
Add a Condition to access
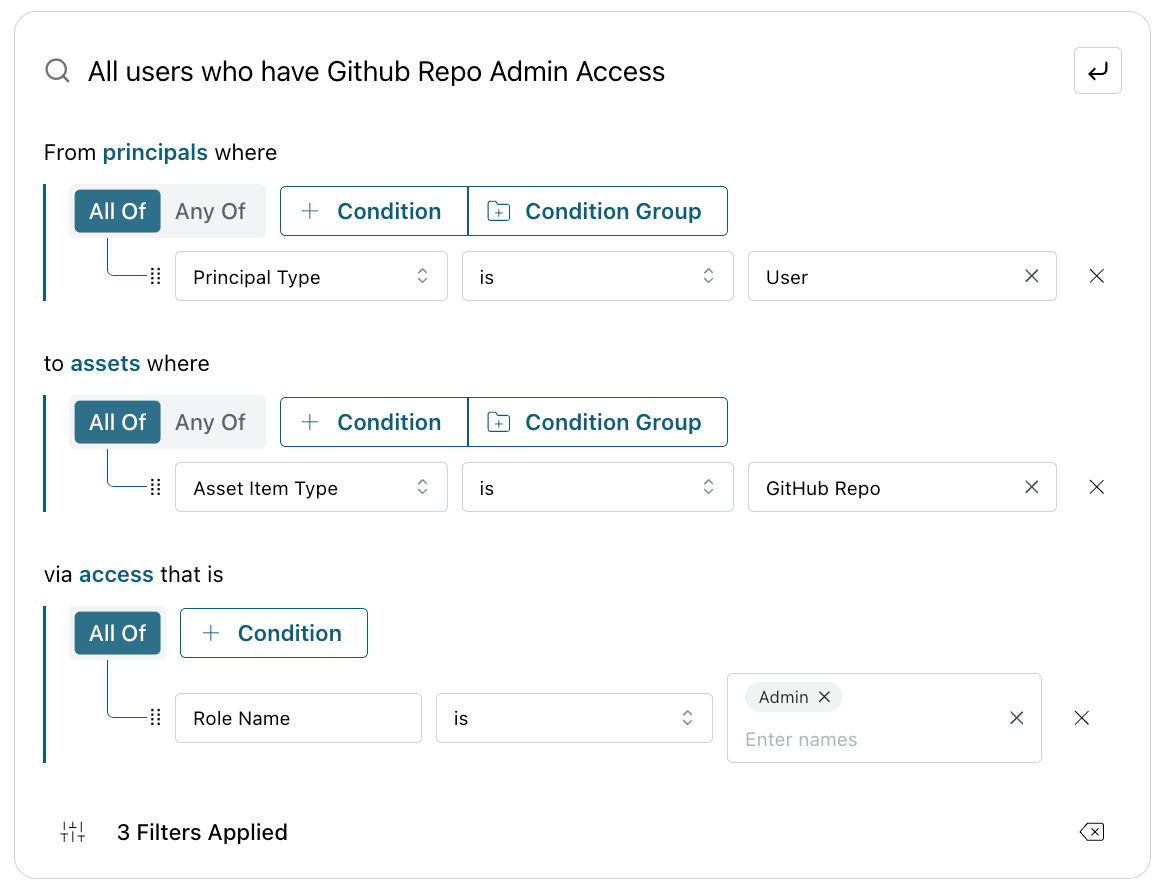click(273, 633)
